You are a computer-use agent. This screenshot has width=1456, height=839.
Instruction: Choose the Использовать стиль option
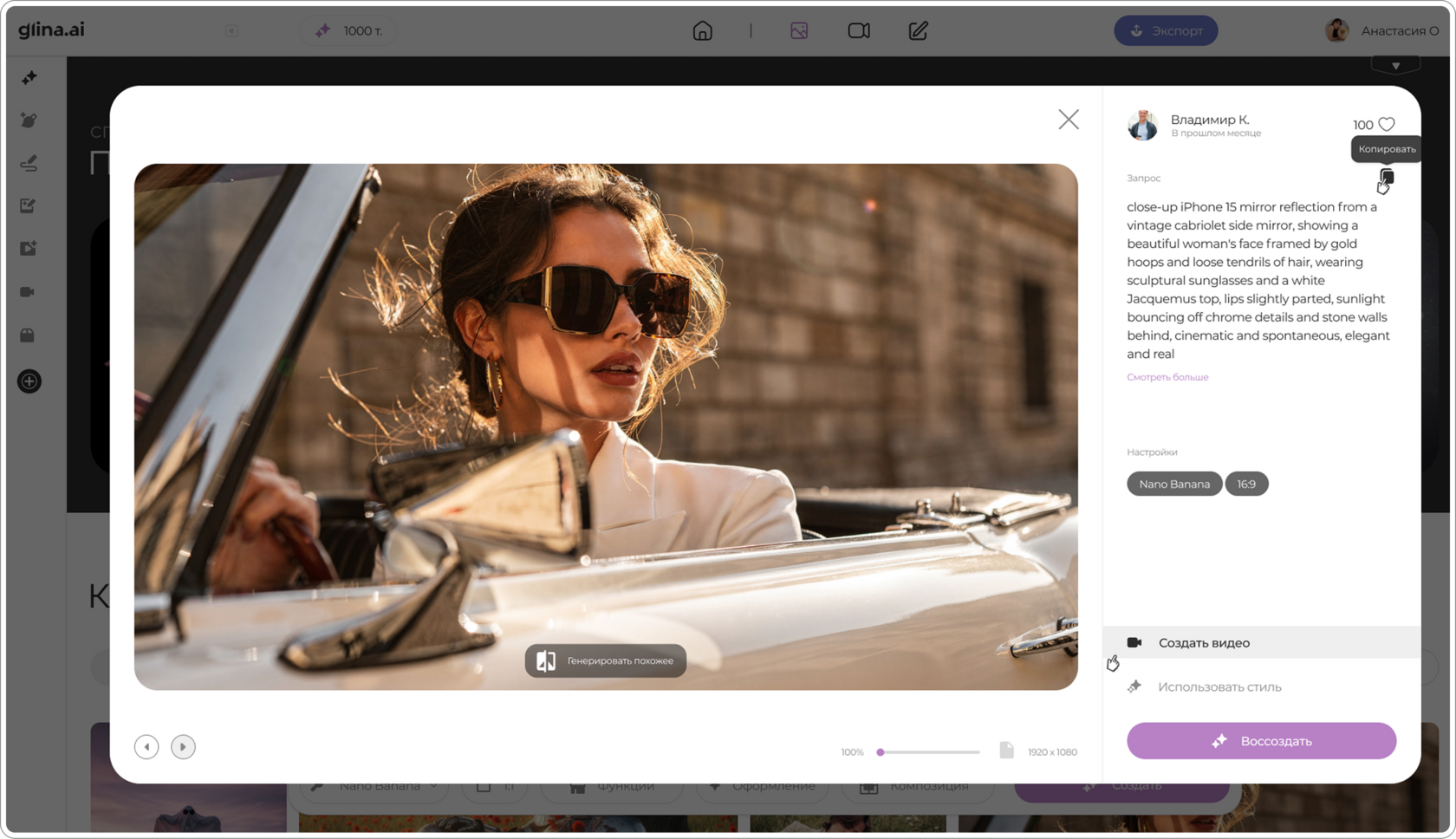pyautogui.click(x=1219, y=687)
